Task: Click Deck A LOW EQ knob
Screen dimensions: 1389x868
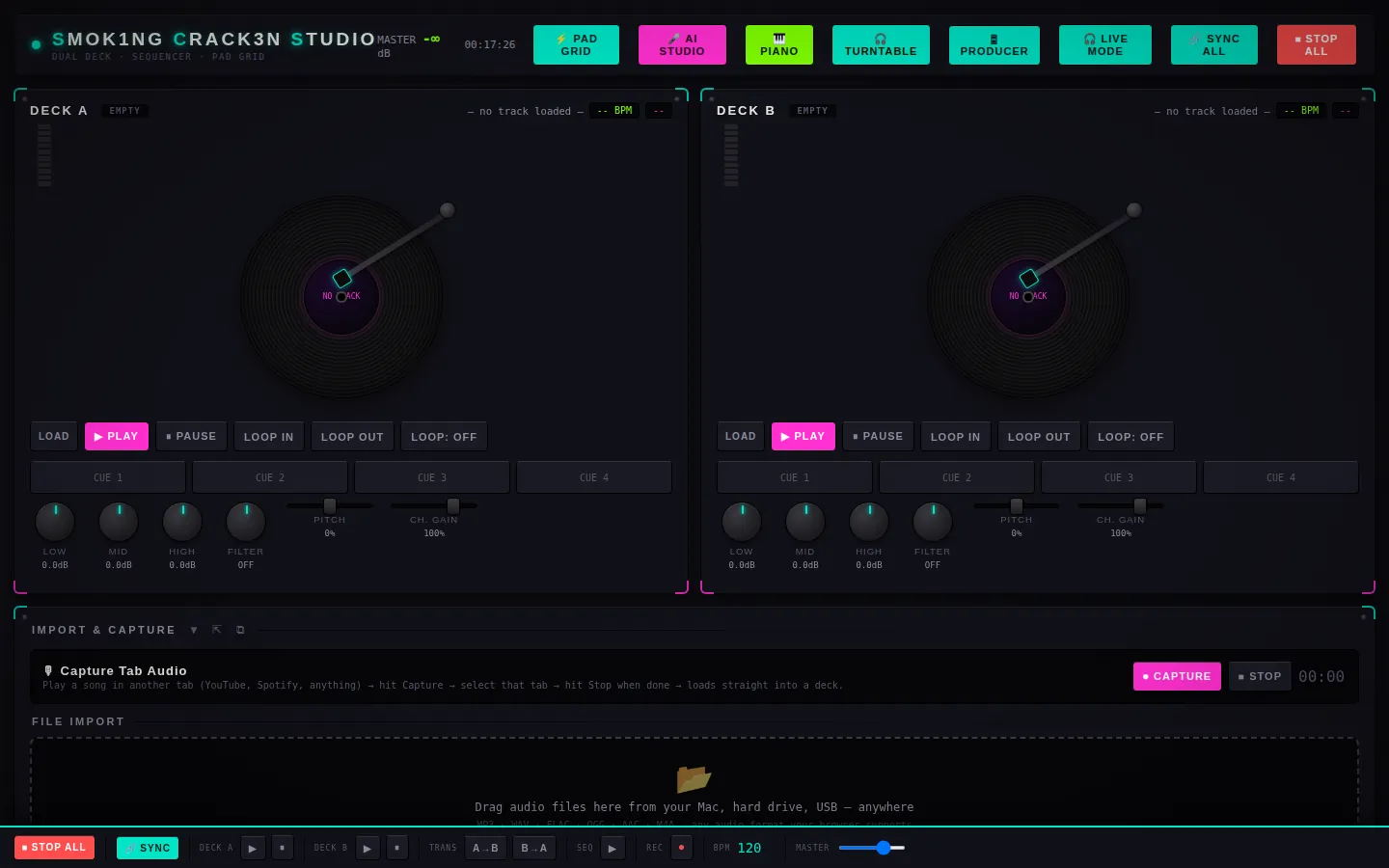Action: click(55, 522)
